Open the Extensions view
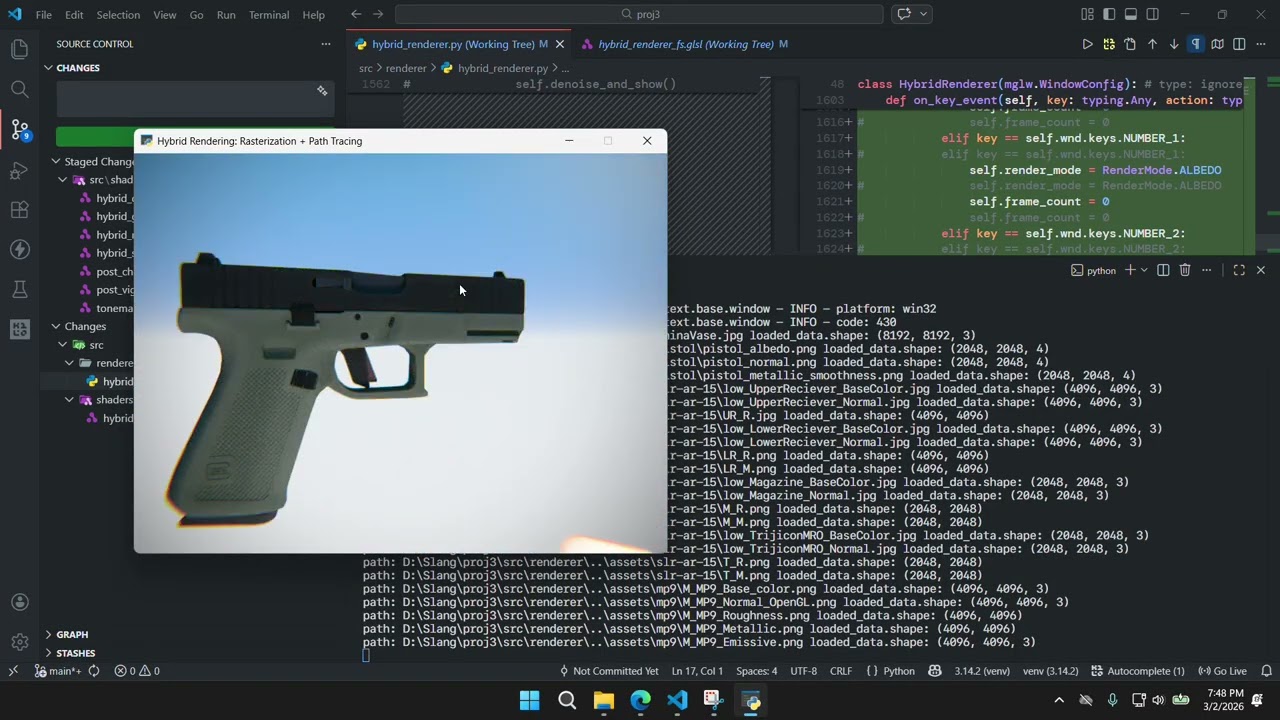 [x=19, y=210]
